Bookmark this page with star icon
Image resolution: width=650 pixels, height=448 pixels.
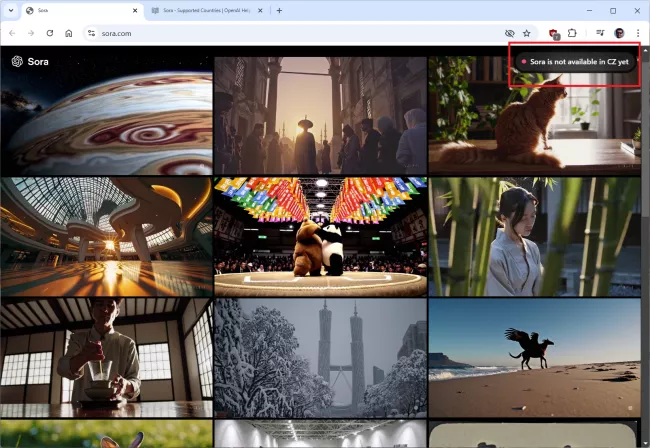(527, 33)
